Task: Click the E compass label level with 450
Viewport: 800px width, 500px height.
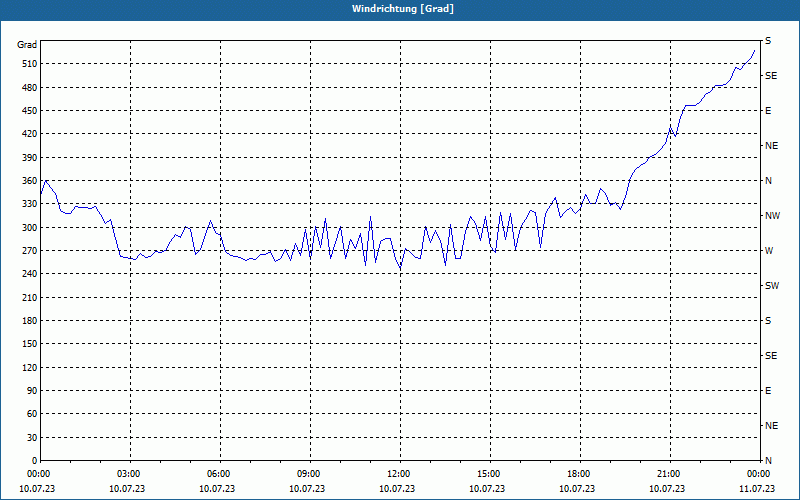Action: point(768,111)
